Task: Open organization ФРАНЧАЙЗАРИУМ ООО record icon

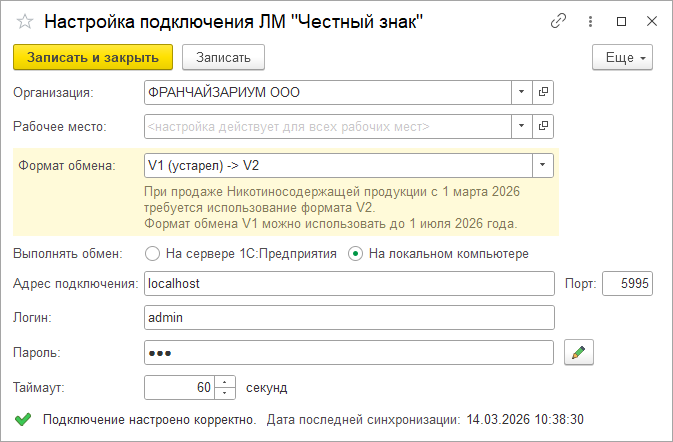Action: [x=544, y=92]
